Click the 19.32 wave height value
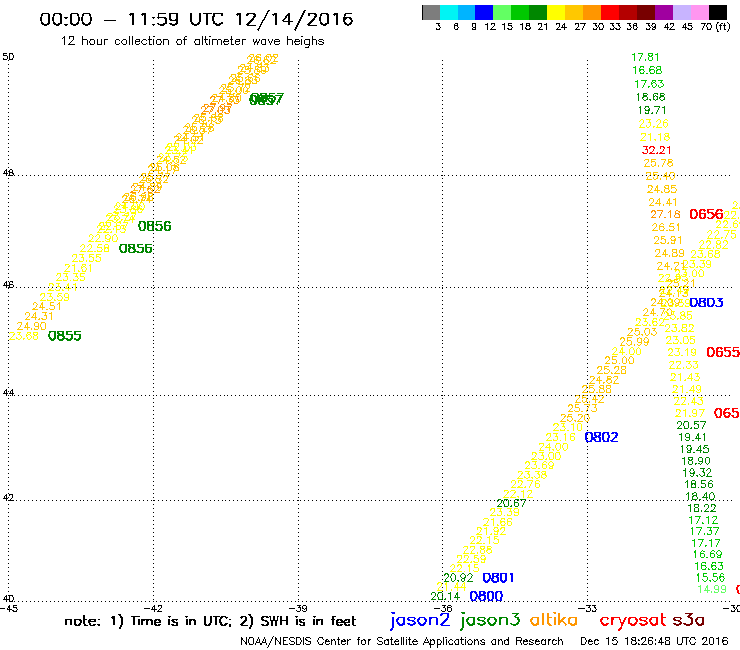The height and width of the screenshot is (650, 740). (697, 473)
